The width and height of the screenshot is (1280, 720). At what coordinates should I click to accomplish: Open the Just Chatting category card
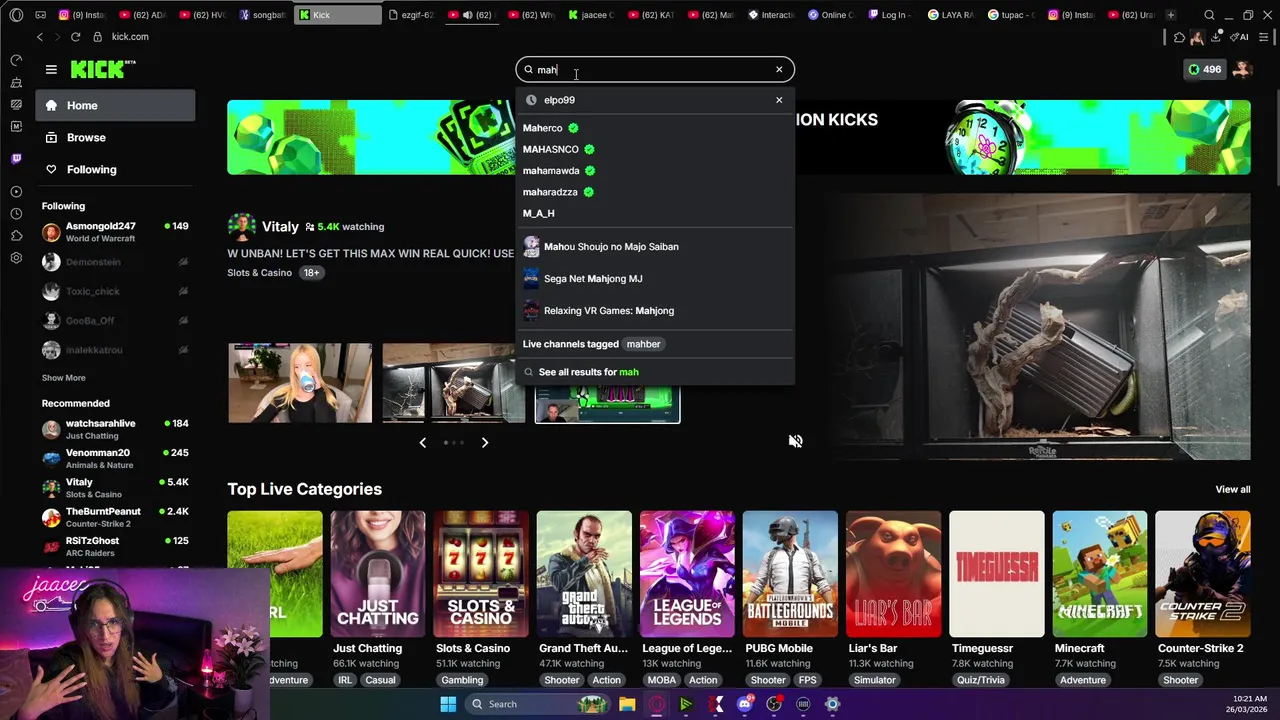pyautogui.click(x=378, y=574)
